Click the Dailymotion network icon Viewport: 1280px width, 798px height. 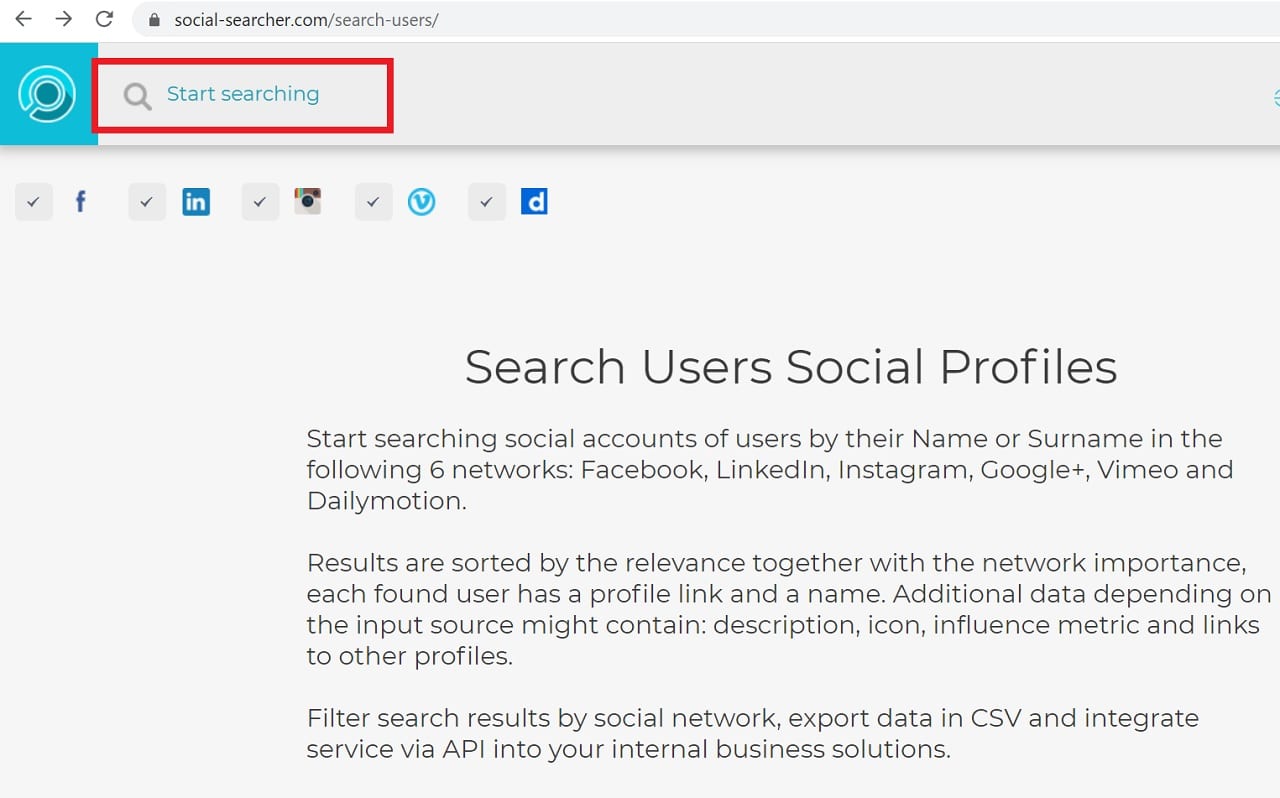coord(534,202)
